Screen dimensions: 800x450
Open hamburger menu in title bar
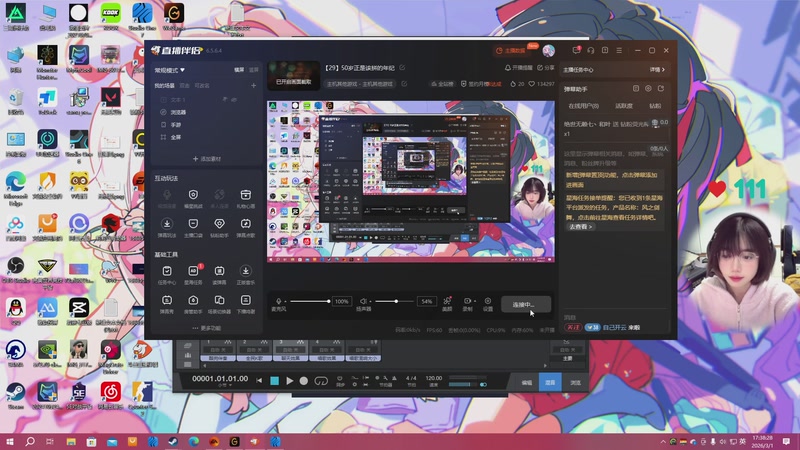pyautogui.click(x=619, y=51)
